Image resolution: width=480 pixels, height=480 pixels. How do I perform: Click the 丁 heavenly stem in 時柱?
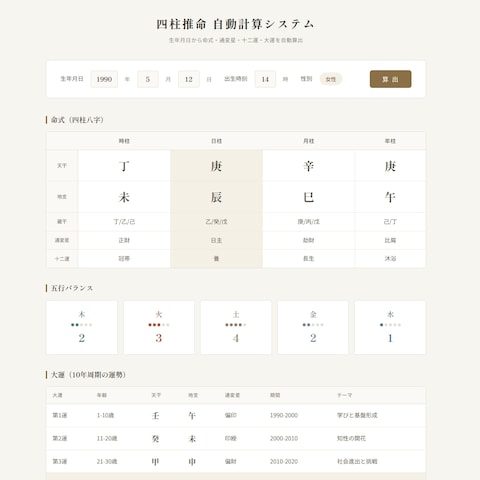(x=124, y=166)
